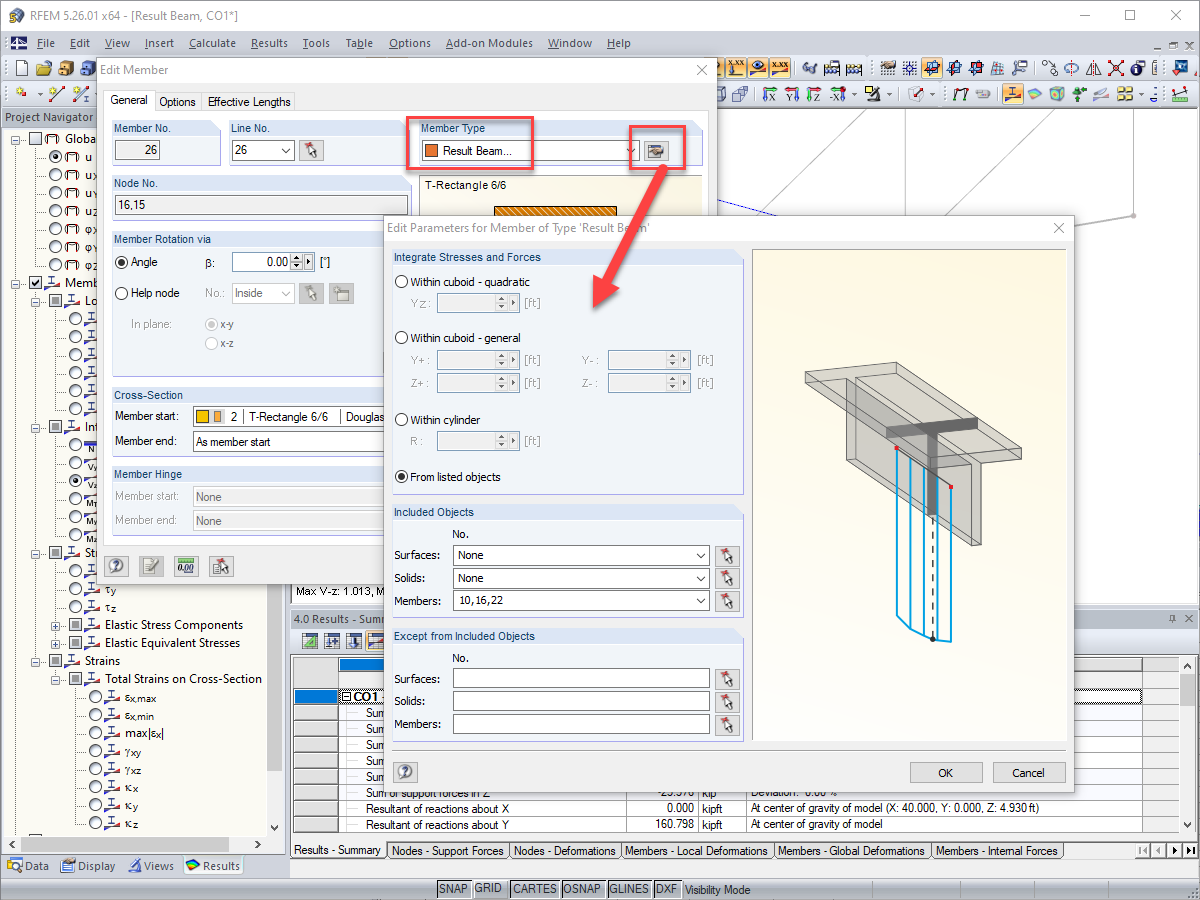Pick excepted surfaces with the select icon
The height and width of the screenshot is (900, 1200).
point(728,679)
